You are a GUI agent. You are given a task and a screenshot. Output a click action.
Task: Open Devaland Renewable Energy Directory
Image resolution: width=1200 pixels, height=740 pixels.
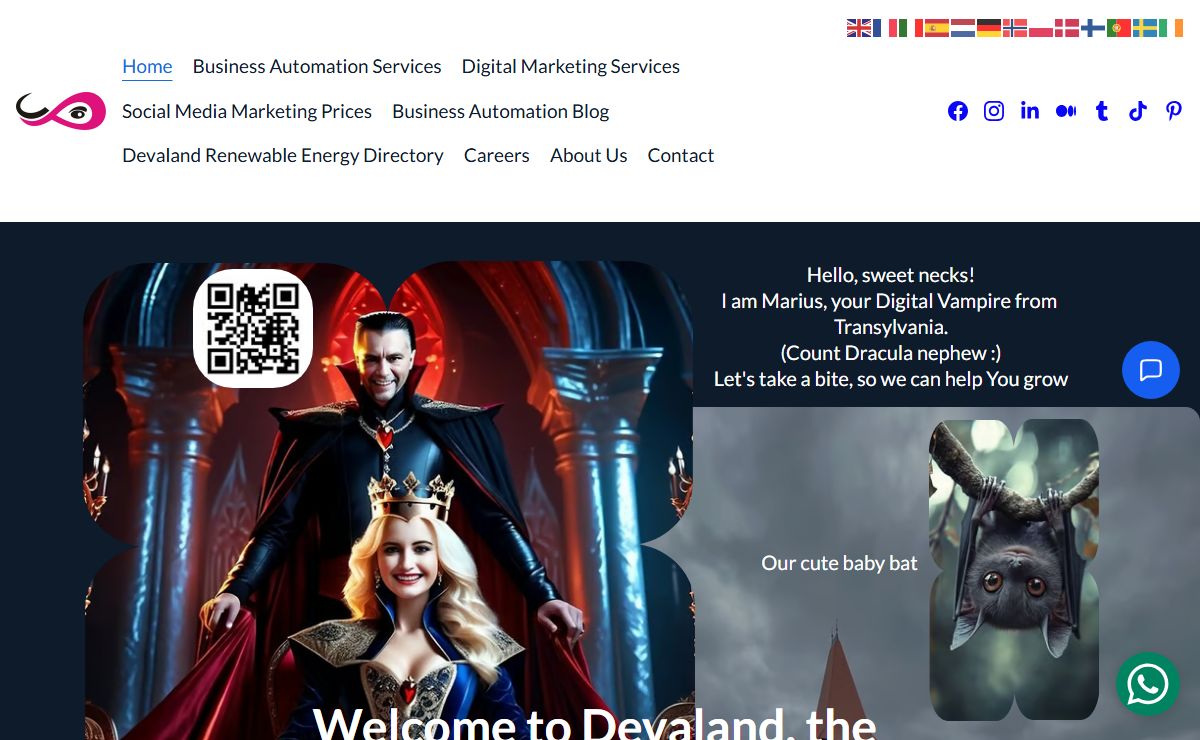point(283,156)
